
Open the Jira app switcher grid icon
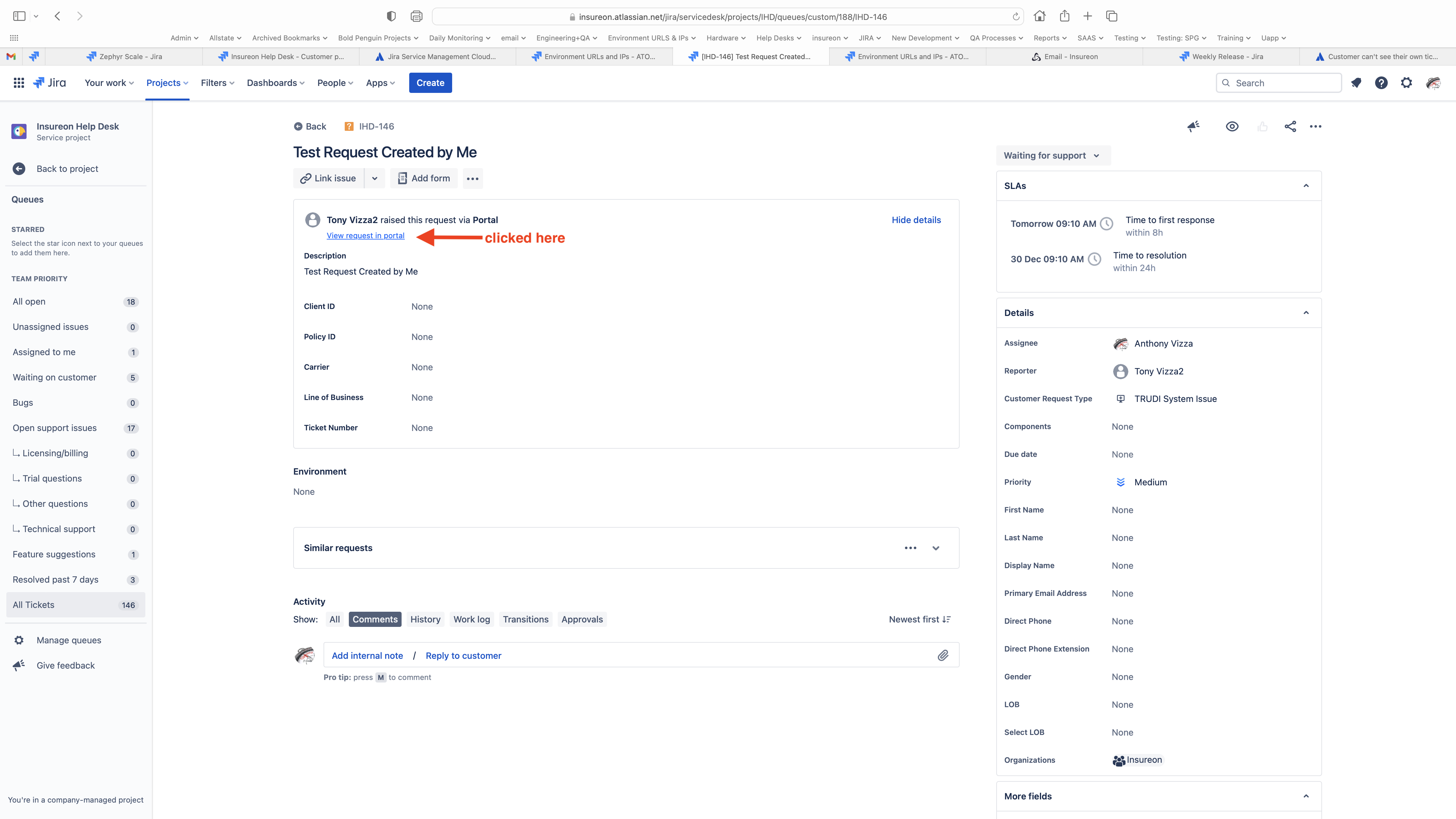(x=19, y=83)
